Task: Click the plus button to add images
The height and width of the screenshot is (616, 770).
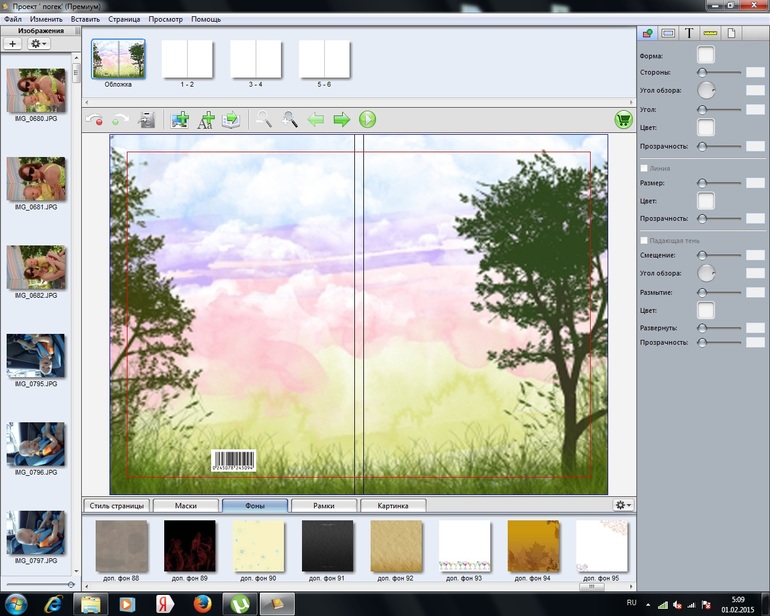Action: point(12,44)
